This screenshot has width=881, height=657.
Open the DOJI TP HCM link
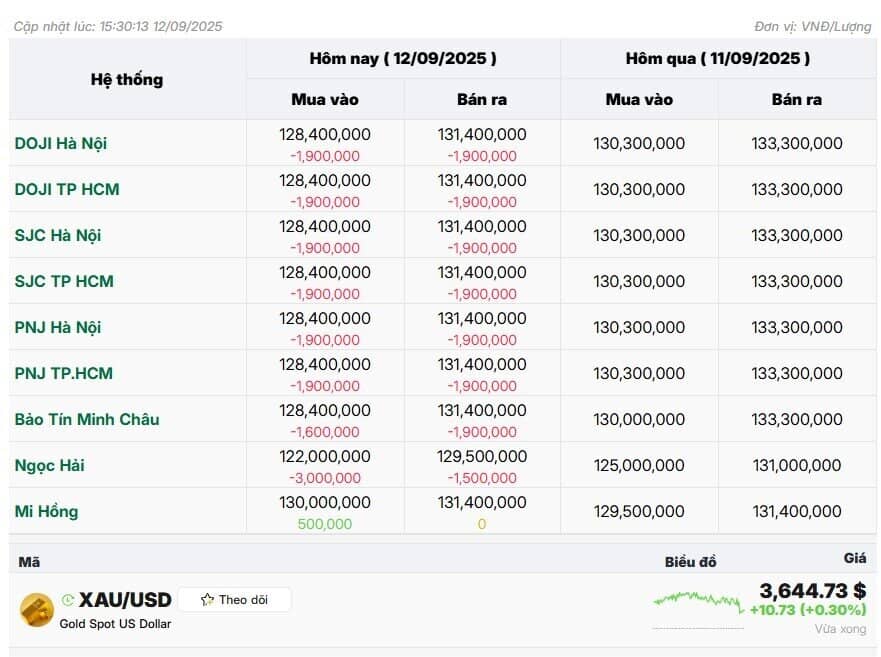[67, 189]
